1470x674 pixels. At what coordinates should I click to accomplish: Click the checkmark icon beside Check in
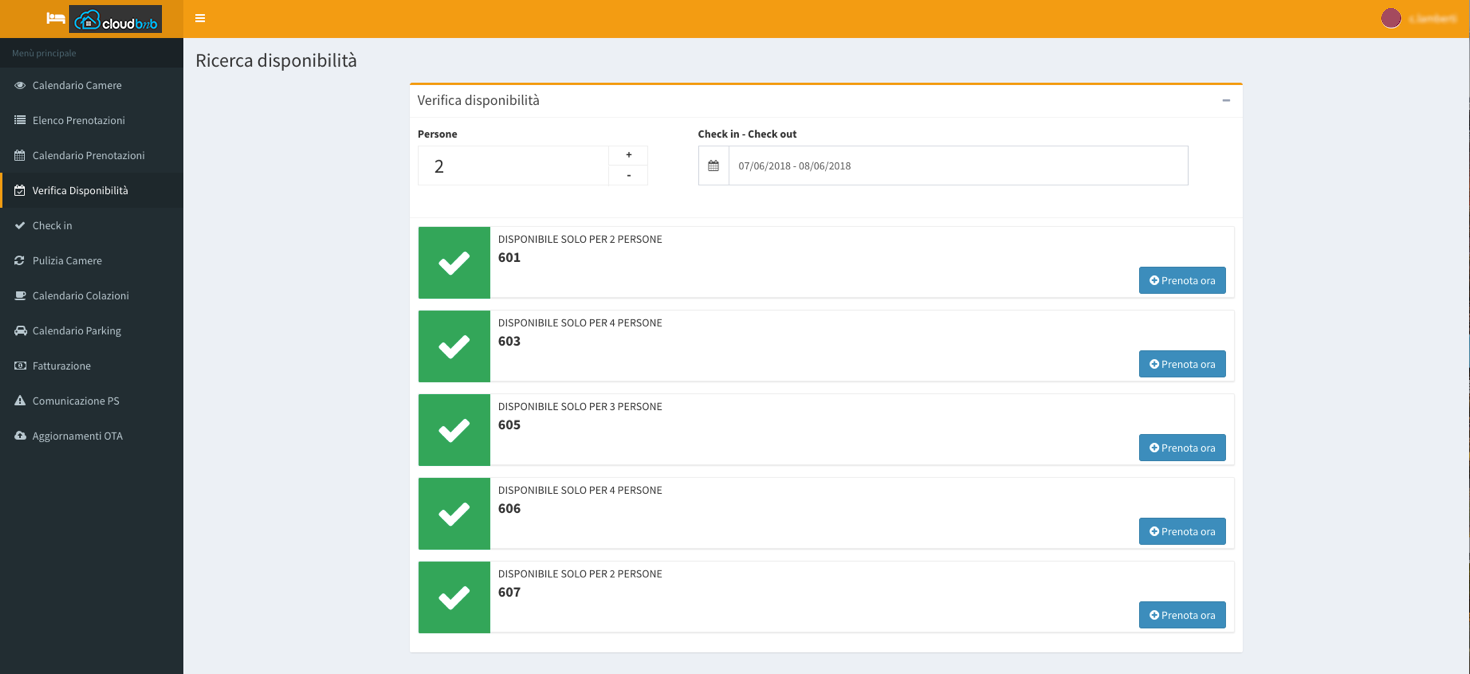pyautogui.click(x=20, y=225)
